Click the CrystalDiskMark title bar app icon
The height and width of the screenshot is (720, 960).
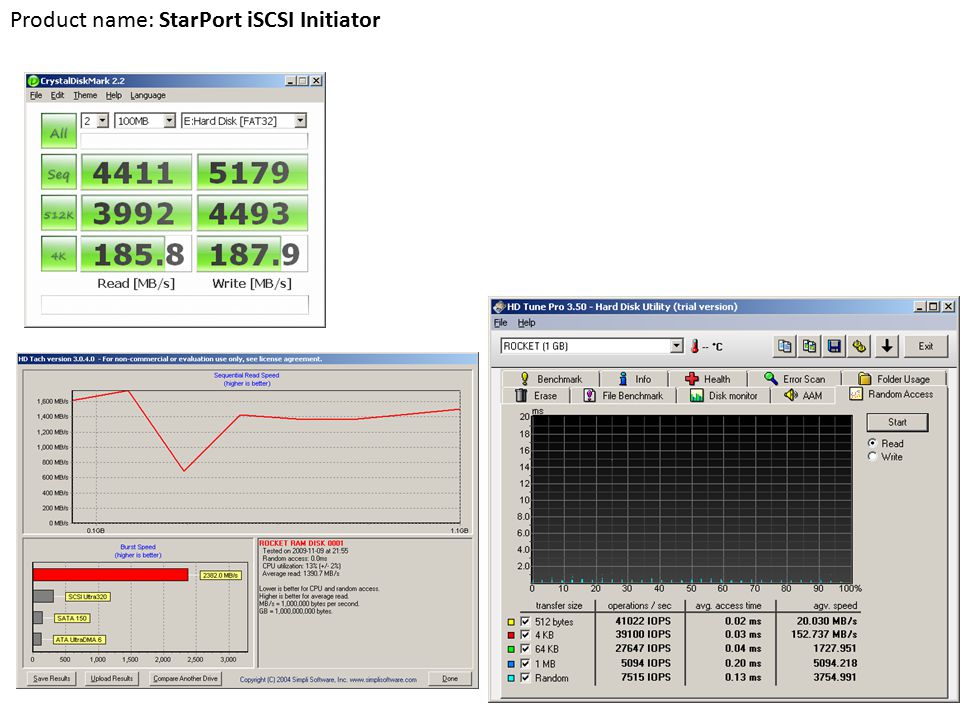[33, 81]
